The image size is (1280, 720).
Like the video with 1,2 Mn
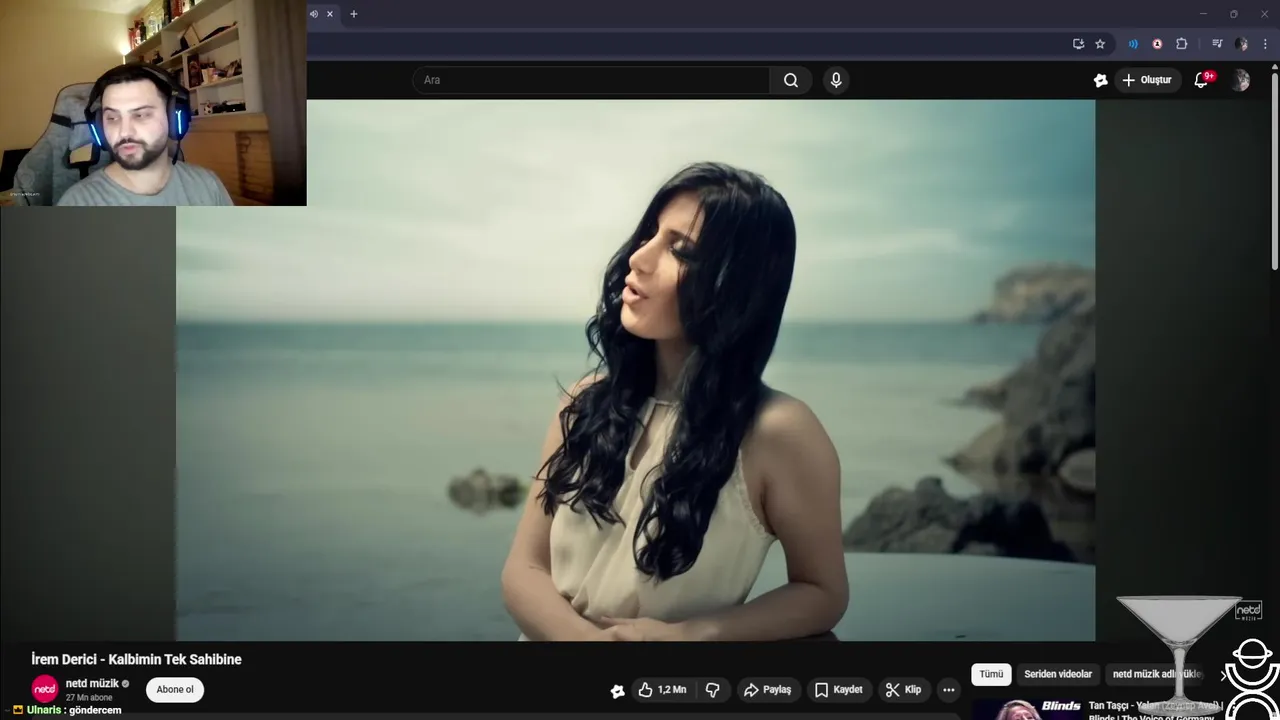[x=662, y=690]
